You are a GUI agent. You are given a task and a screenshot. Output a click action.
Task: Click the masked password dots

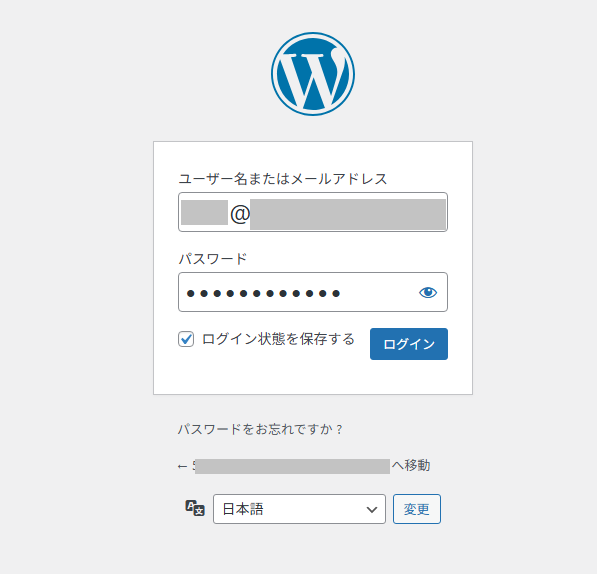[x=263, y=293]
